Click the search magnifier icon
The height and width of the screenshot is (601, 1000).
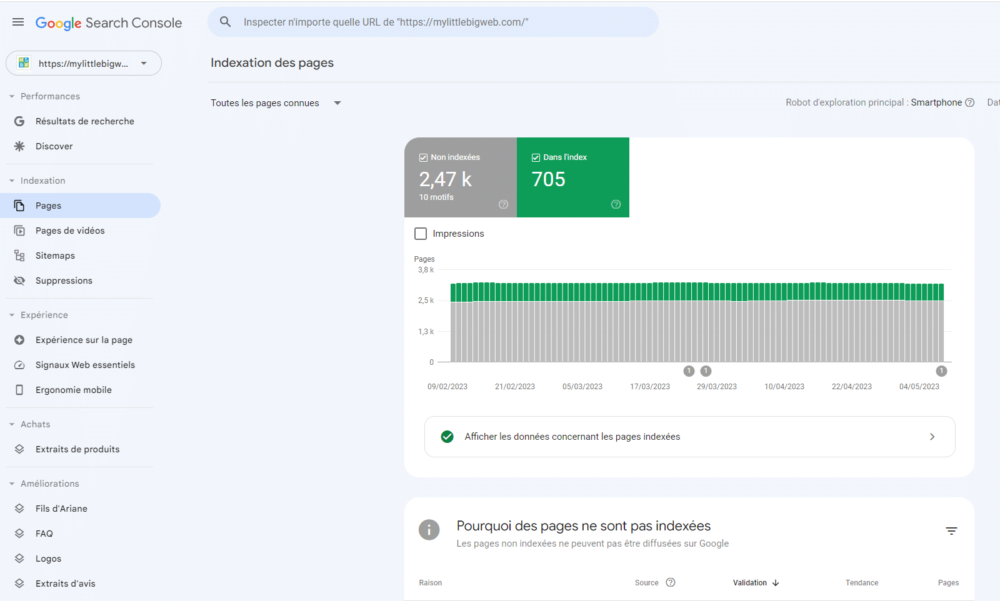(225, 22)
